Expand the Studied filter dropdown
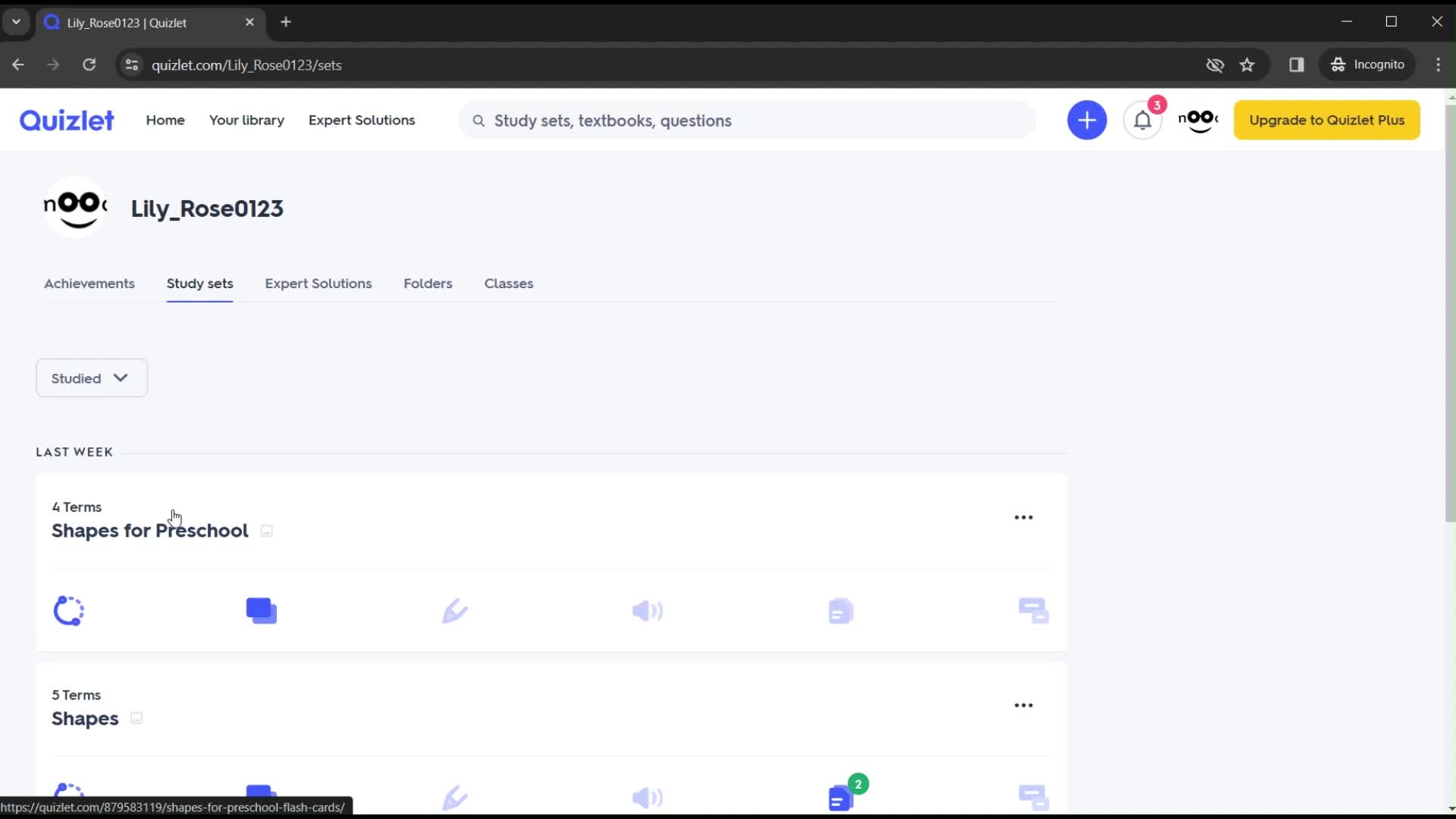 tap(92, 378)
